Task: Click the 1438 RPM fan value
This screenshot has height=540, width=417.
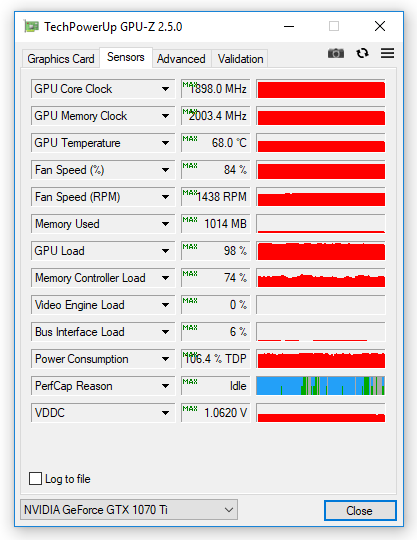Action: (216, 197)
